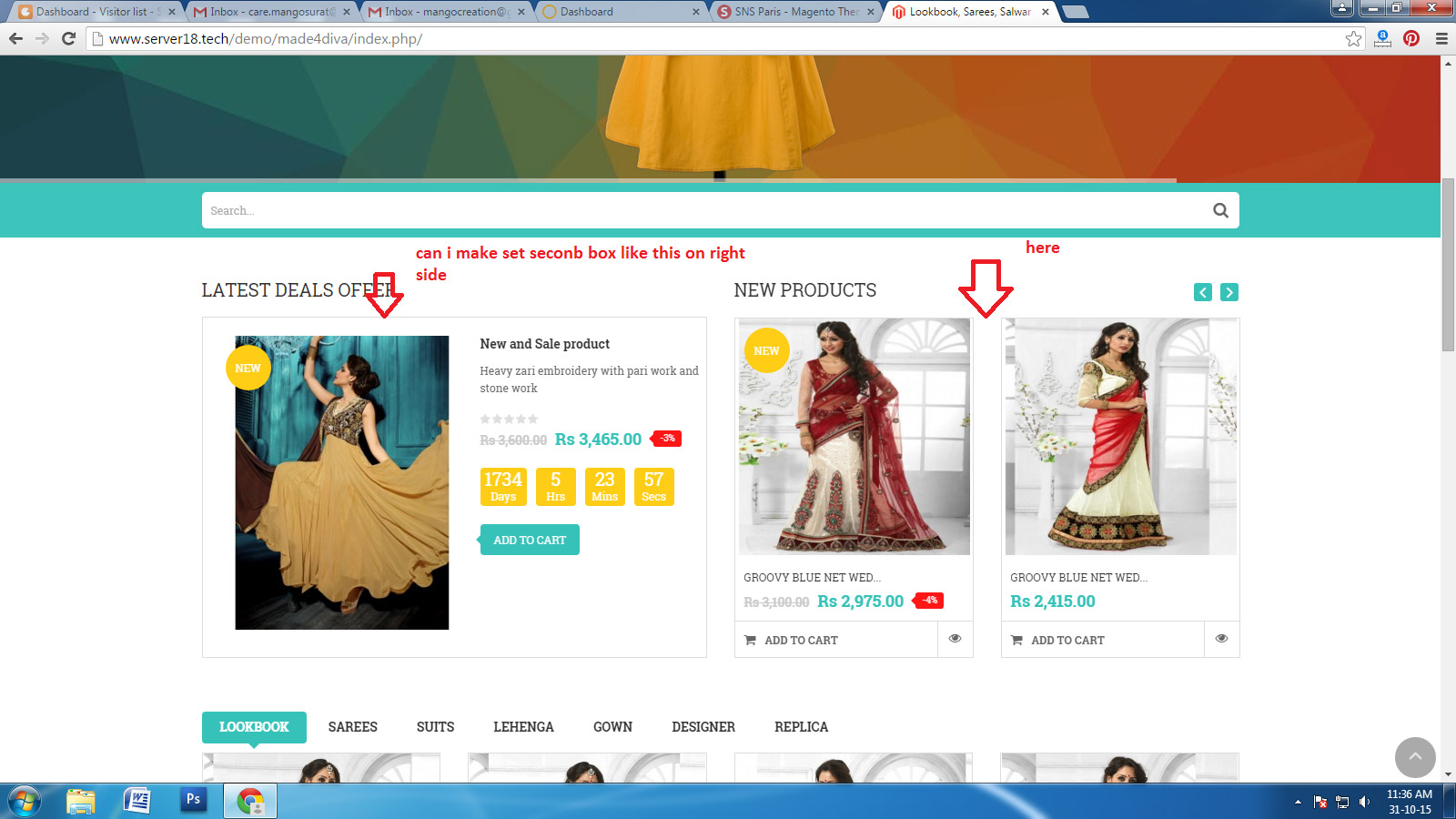Viewport: 1456px width, 819px height.
Task: Click the Search input field
Action: pos(701,210)
